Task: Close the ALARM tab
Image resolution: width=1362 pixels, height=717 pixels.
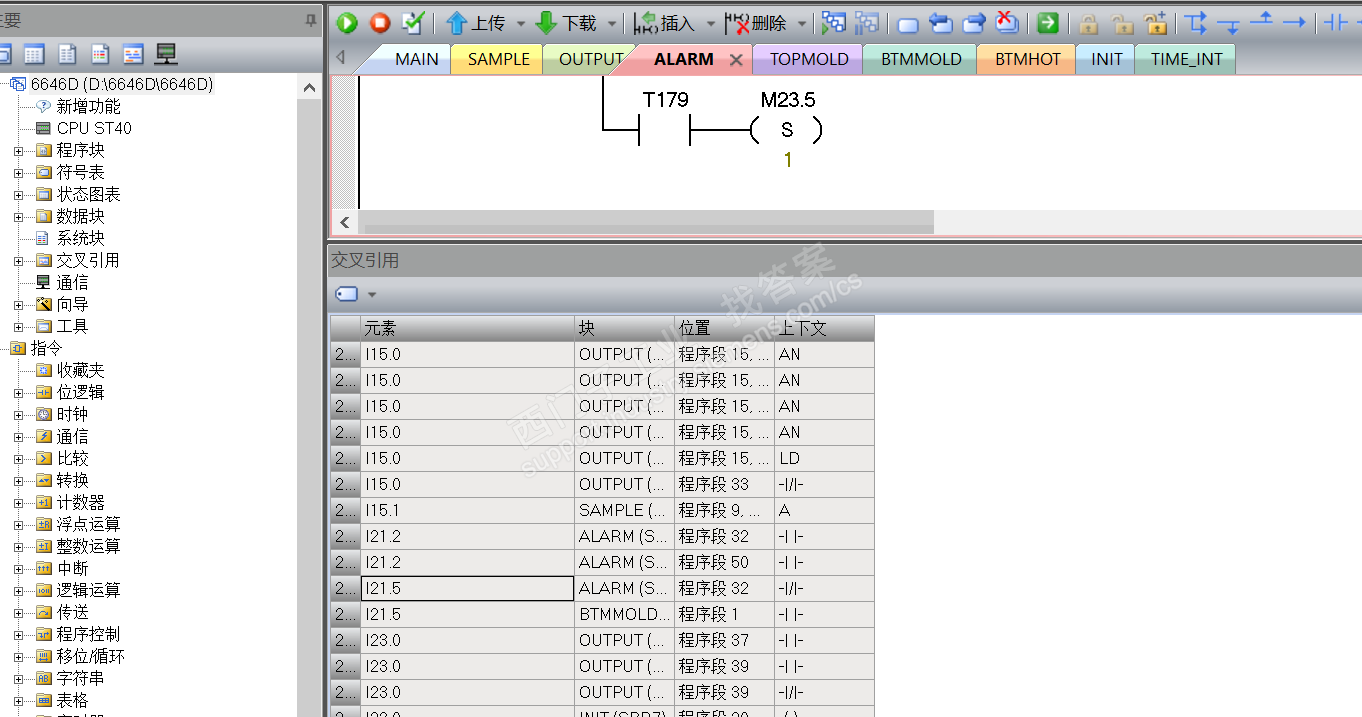Action: click(736, 60)
